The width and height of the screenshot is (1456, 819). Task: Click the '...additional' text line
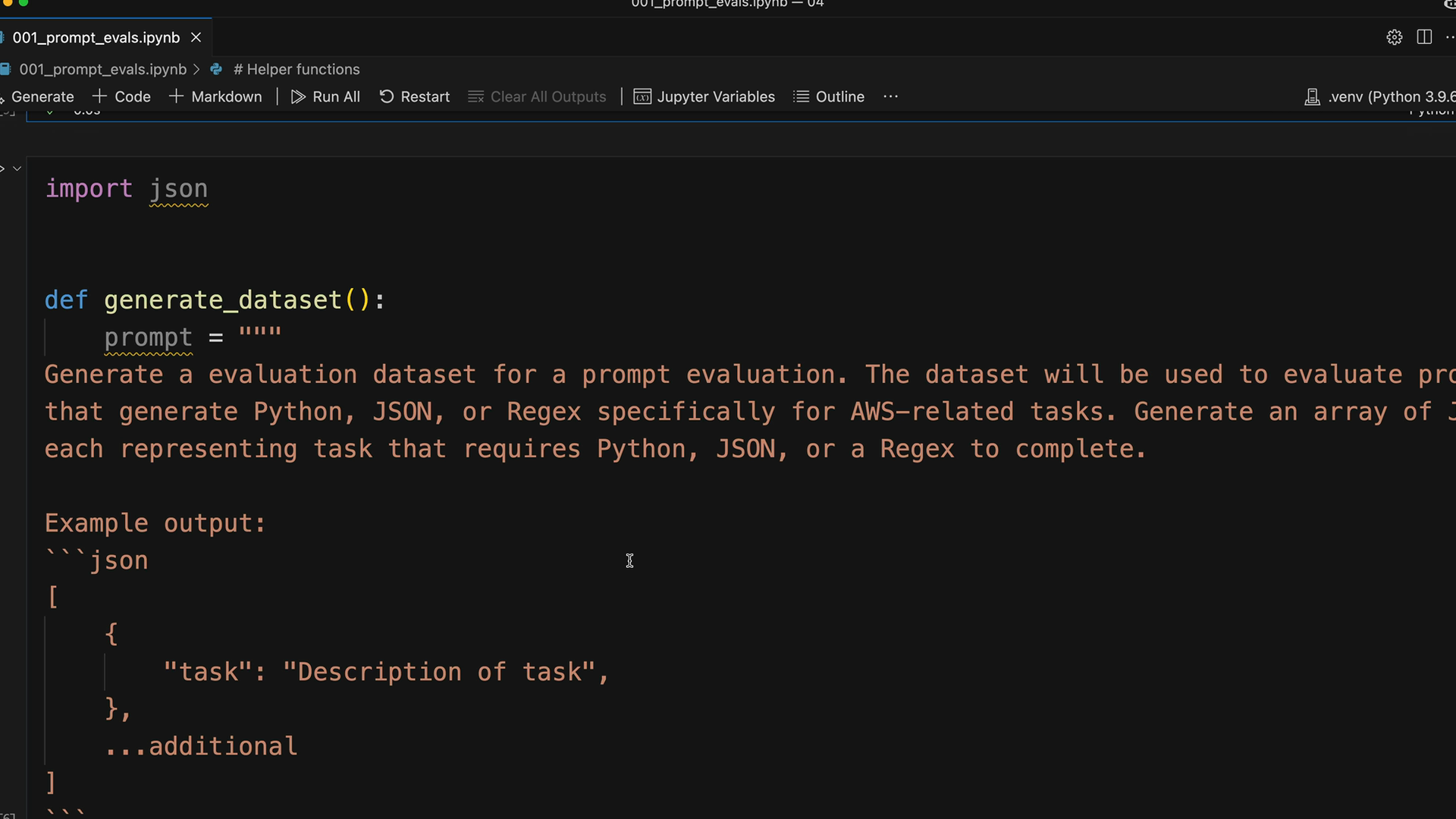coord(201,746)
